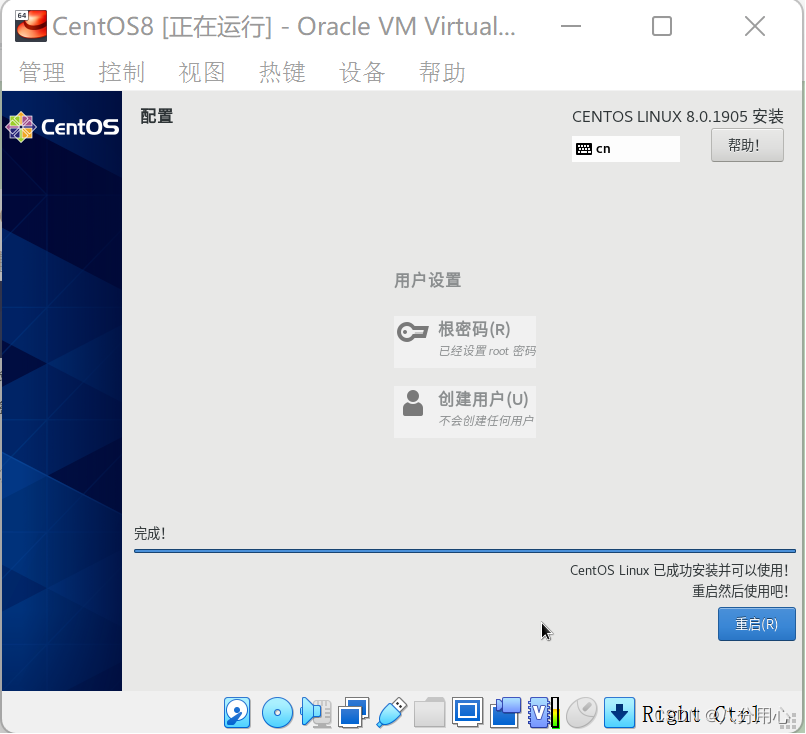Open the 创建用户(U) user creation setting
Viewport: 806px width, 734px height.
pos(465,412)
